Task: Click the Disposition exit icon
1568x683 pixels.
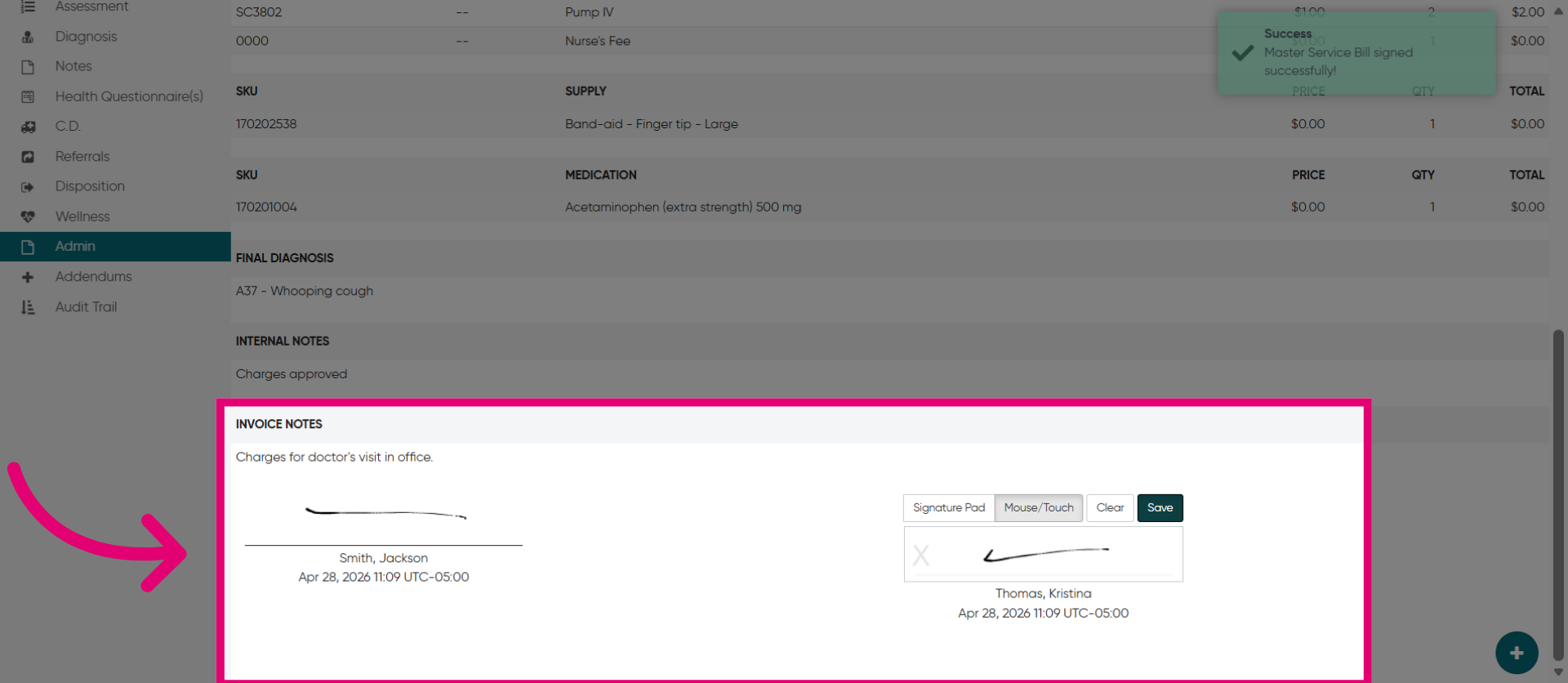Action: (28, 187)
